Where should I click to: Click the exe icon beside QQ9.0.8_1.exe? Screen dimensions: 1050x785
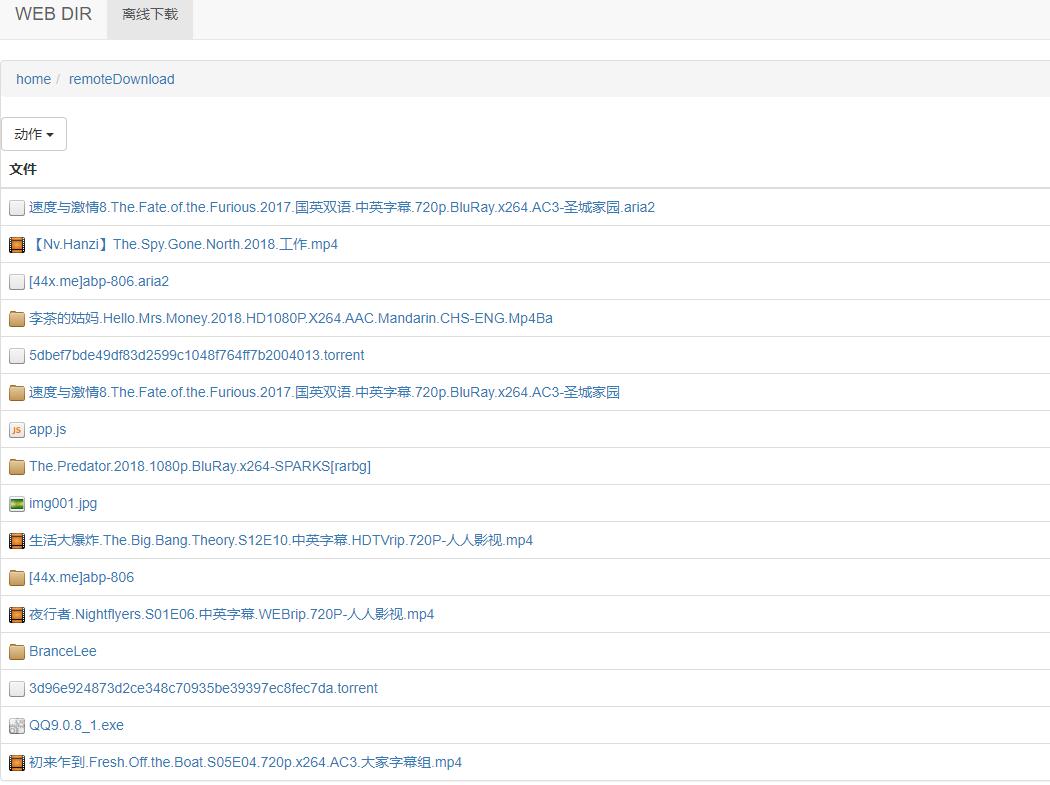coord(17,726)
